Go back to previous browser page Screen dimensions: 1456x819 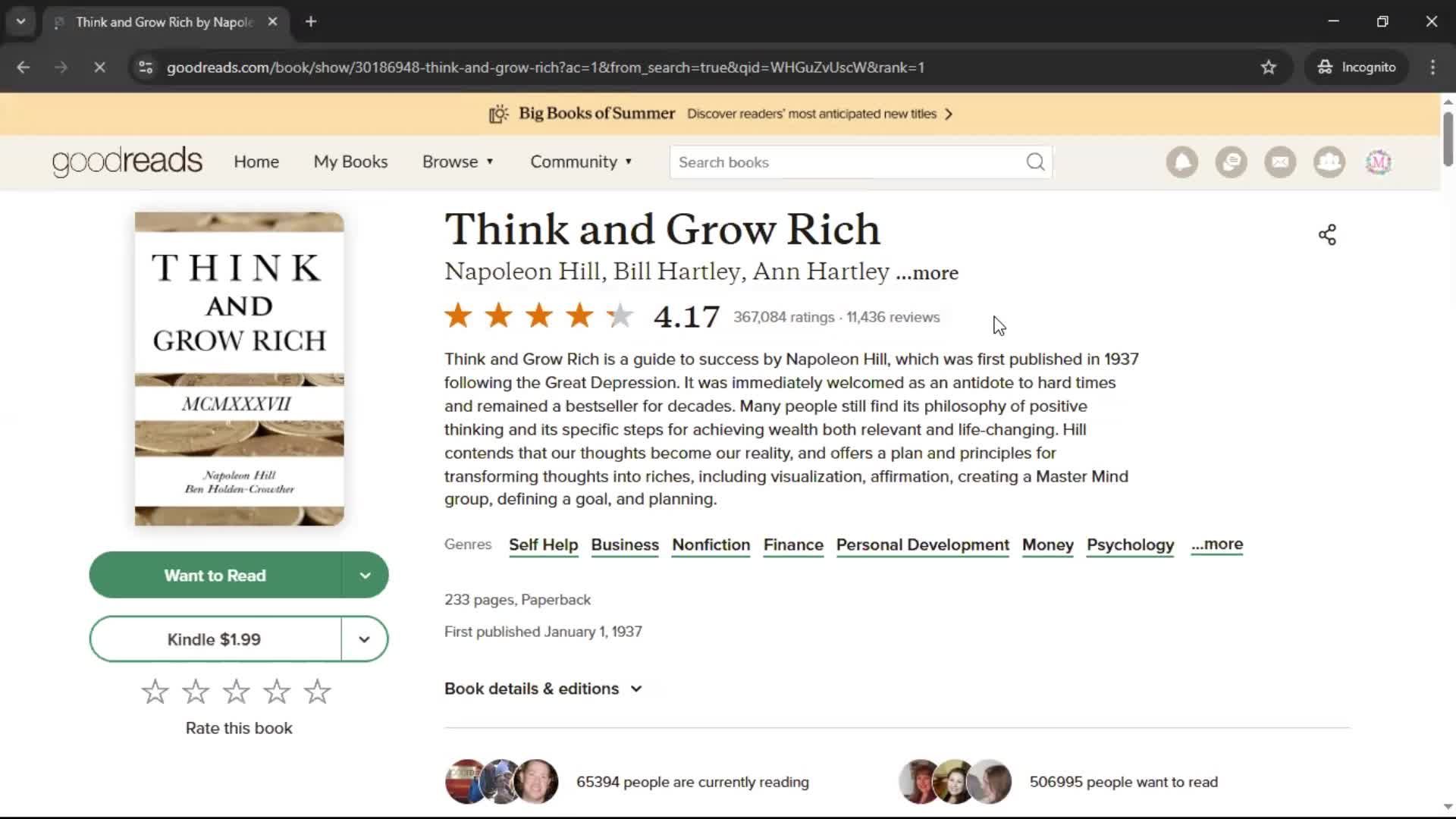24,67
